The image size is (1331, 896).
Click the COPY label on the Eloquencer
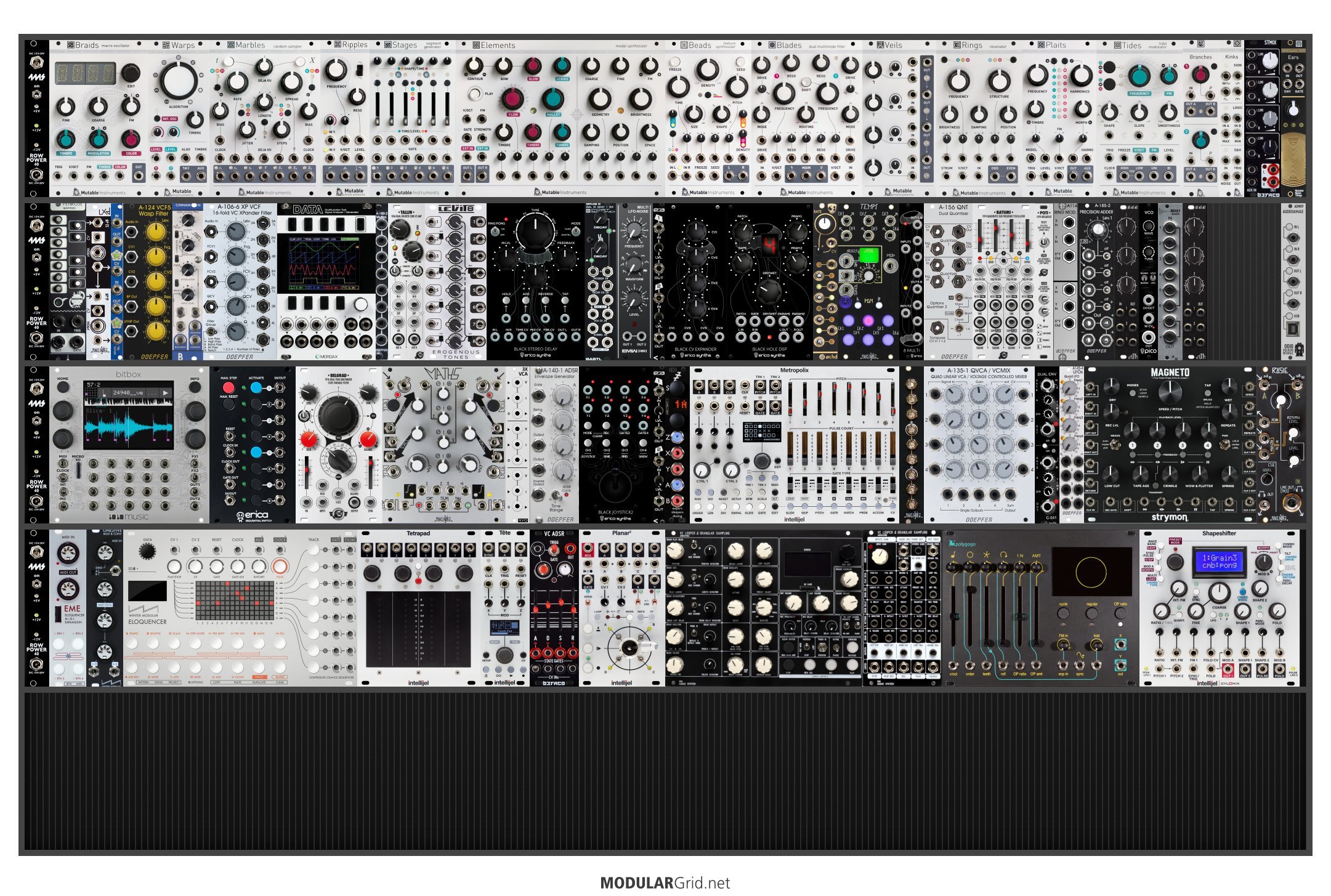[x=216, y=682]
